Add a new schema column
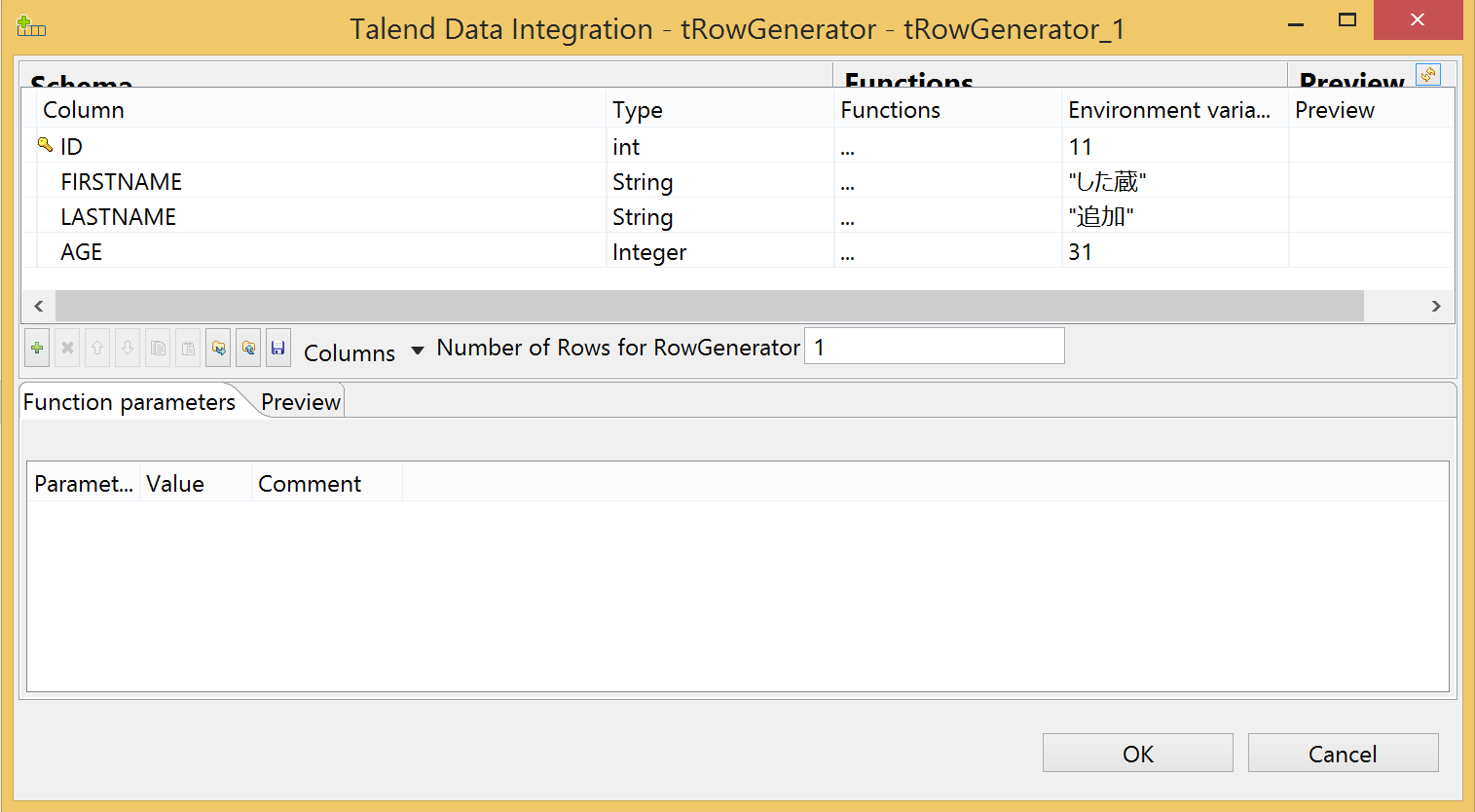 [37, 348]
